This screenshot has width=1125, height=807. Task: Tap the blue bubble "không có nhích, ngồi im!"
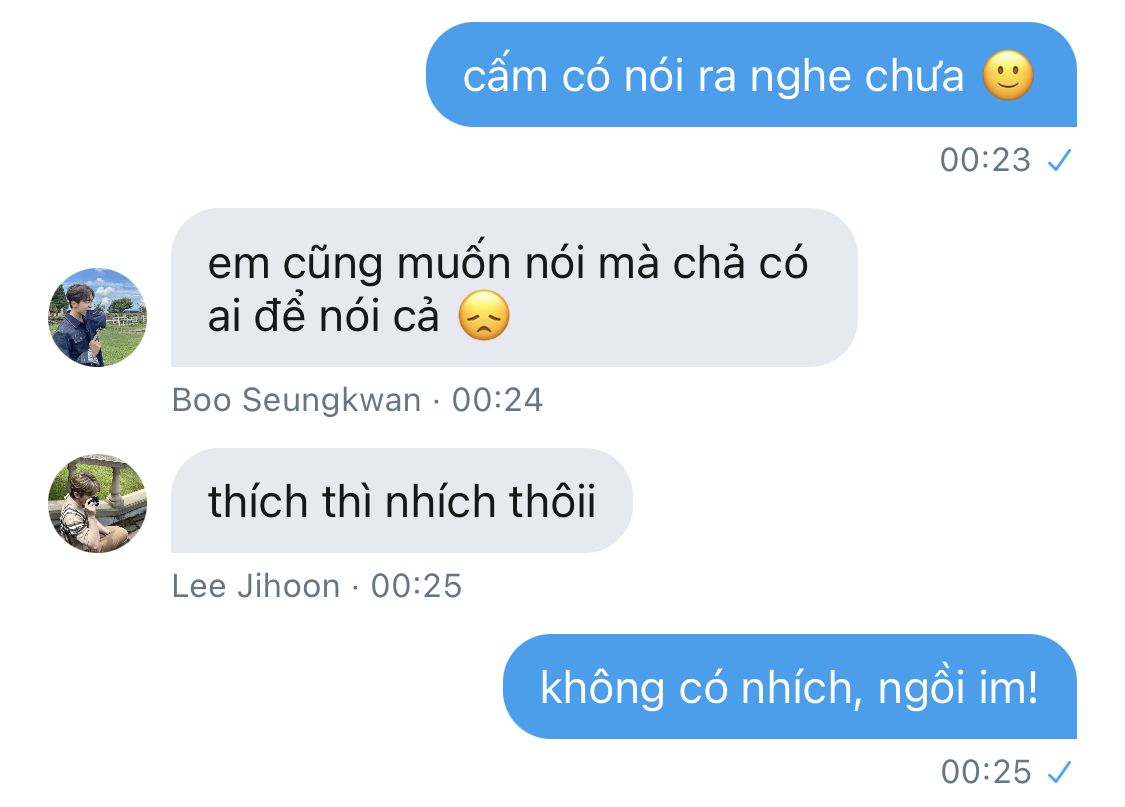click(789, 686)
